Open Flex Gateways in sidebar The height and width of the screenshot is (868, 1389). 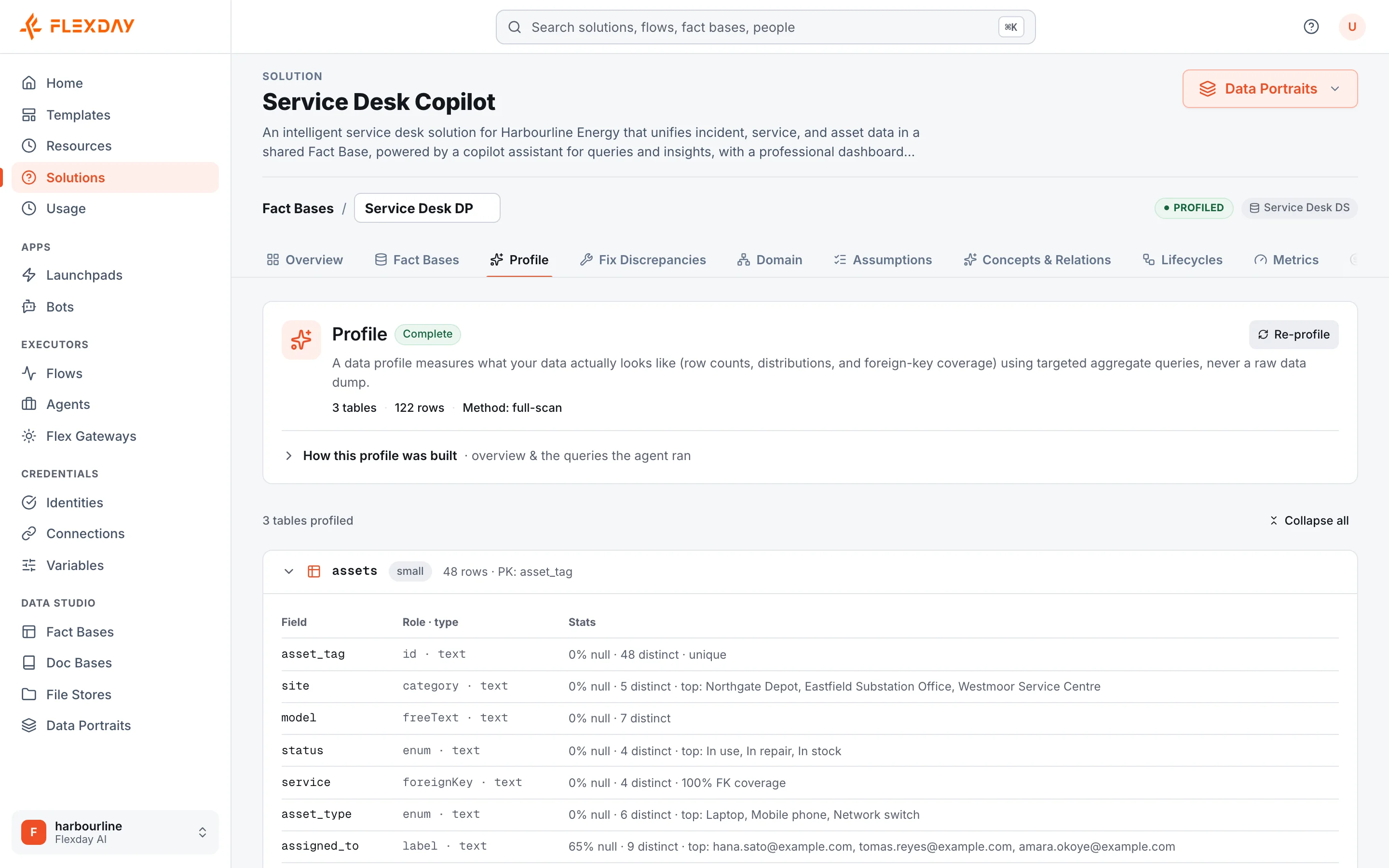point(115,436)
